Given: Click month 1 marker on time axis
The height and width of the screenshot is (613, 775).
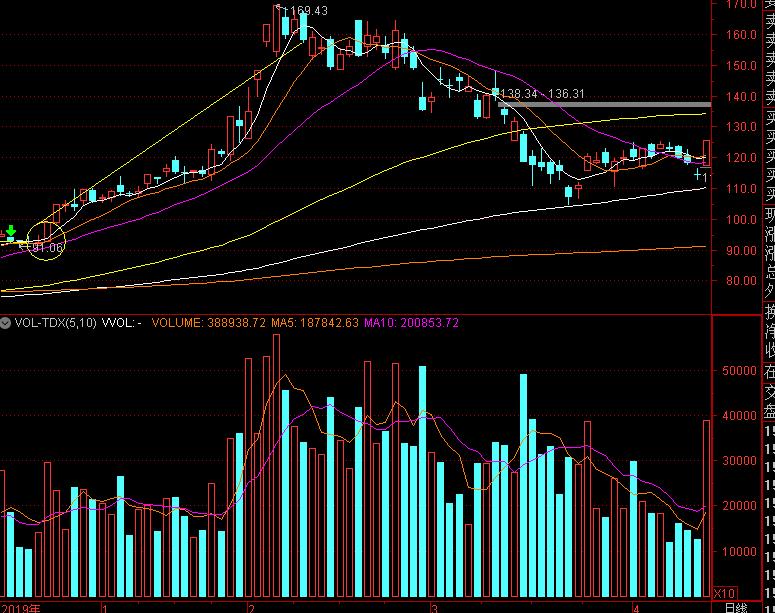Looking at the screenshot, I should click(105, 608).
